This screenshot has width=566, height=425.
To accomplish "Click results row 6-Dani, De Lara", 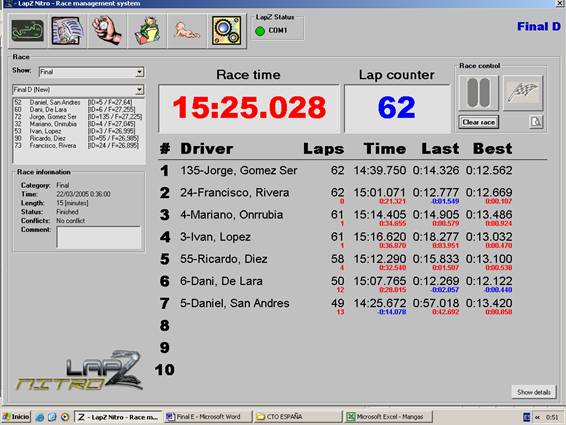I will point(336,283).
